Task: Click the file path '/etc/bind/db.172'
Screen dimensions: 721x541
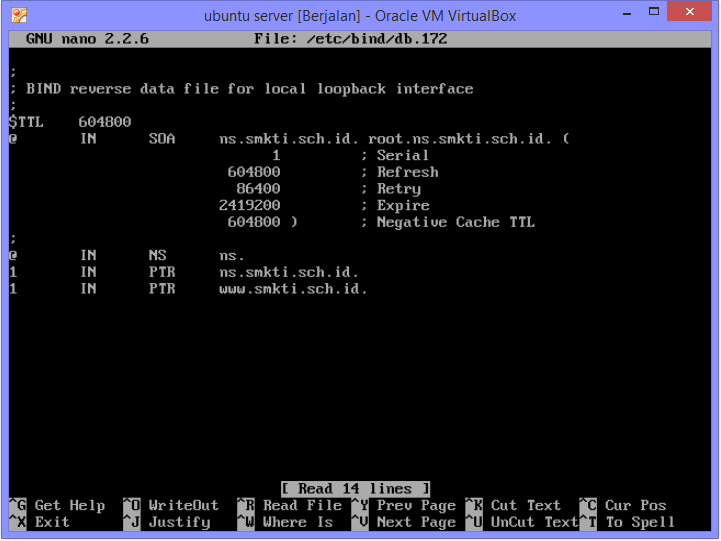Action: (x=377, y=39)
